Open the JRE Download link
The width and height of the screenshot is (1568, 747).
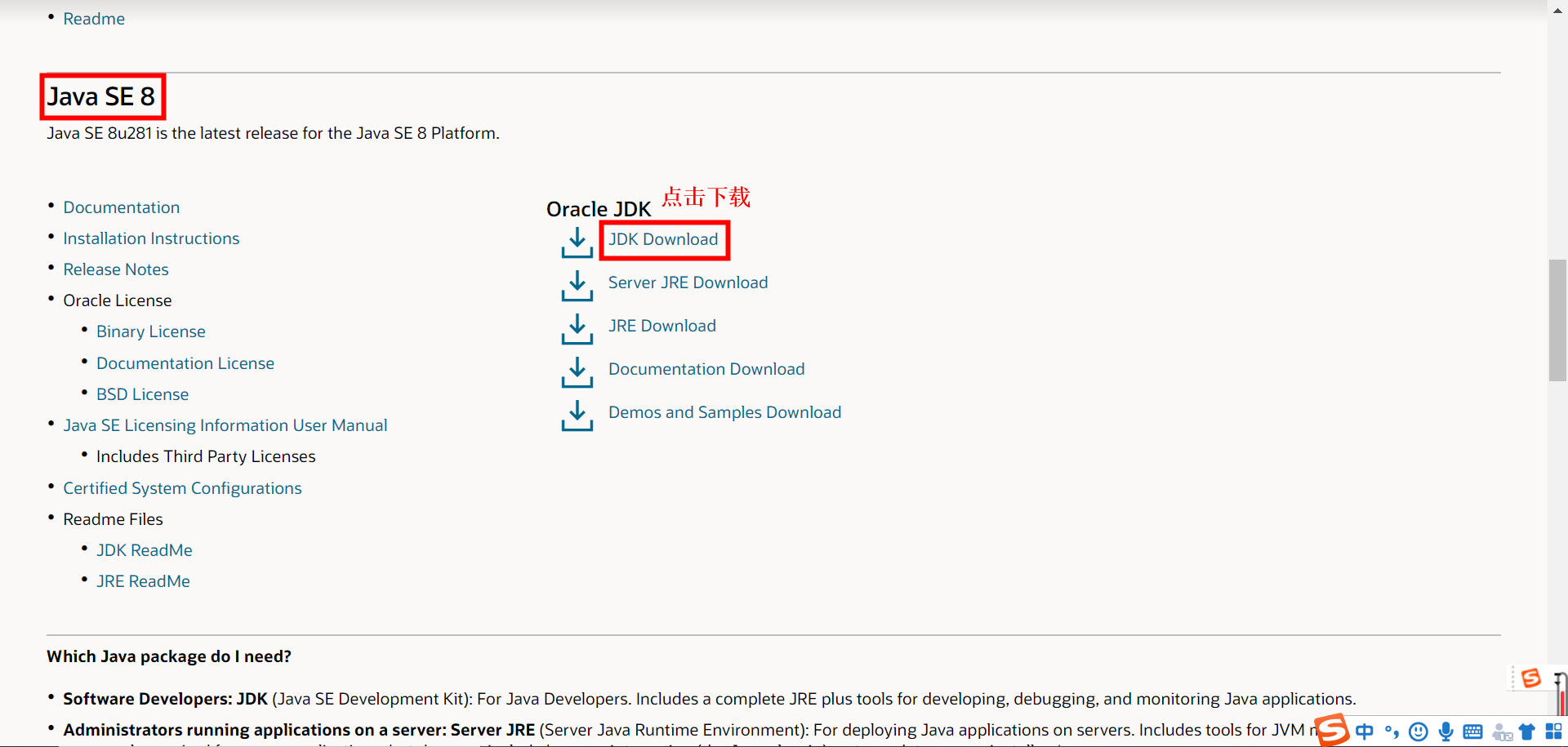point(661,326)
